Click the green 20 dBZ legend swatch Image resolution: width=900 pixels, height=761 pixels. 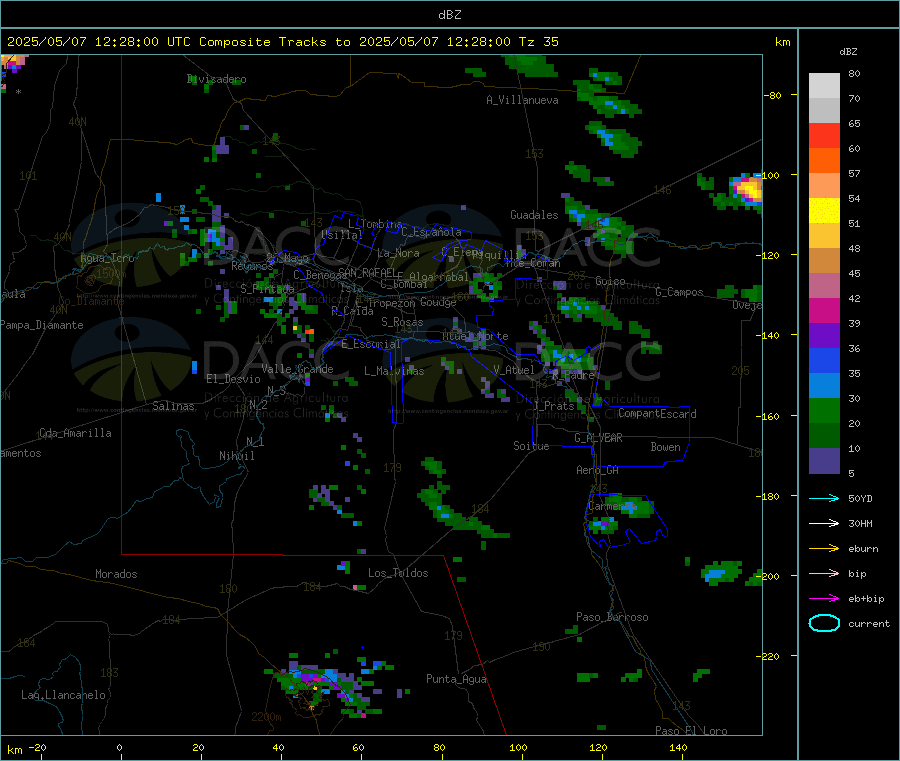point(824,410)
